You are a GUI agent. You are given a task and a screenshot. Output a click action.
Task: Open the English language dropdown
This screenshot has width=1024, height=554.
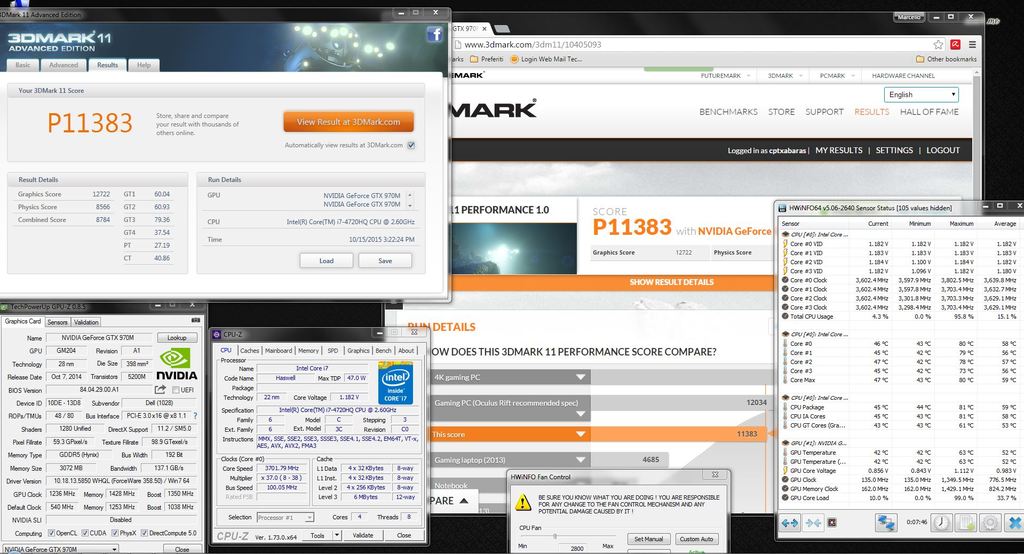click(x=921, y=95)
